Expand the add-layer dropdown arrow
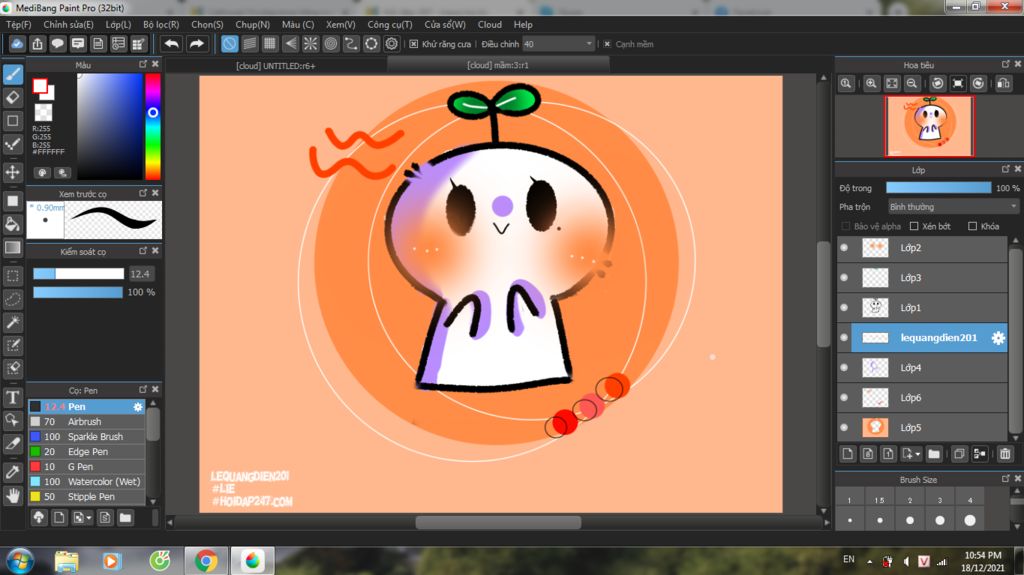Image resolution: width=1024 pixels, height=575 pixels. point(918,454)
